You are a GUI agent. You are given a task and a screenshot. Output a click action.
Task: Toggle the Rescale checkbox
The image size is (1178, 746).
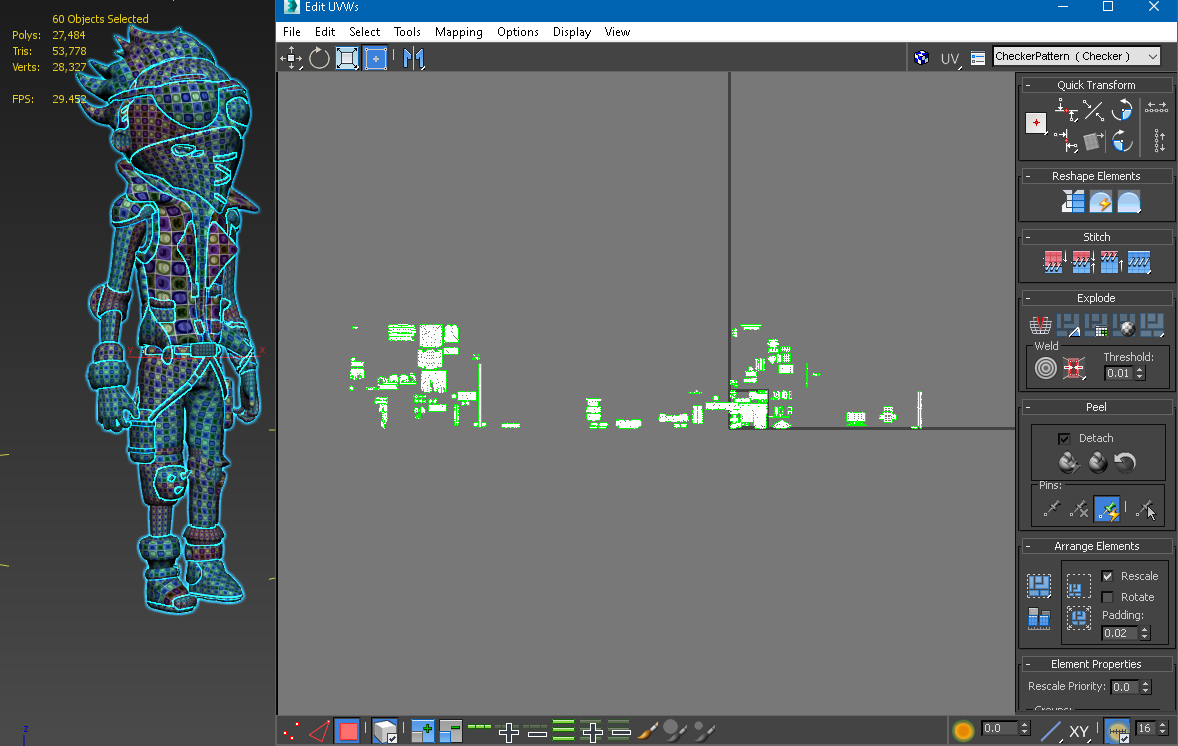1107,576
